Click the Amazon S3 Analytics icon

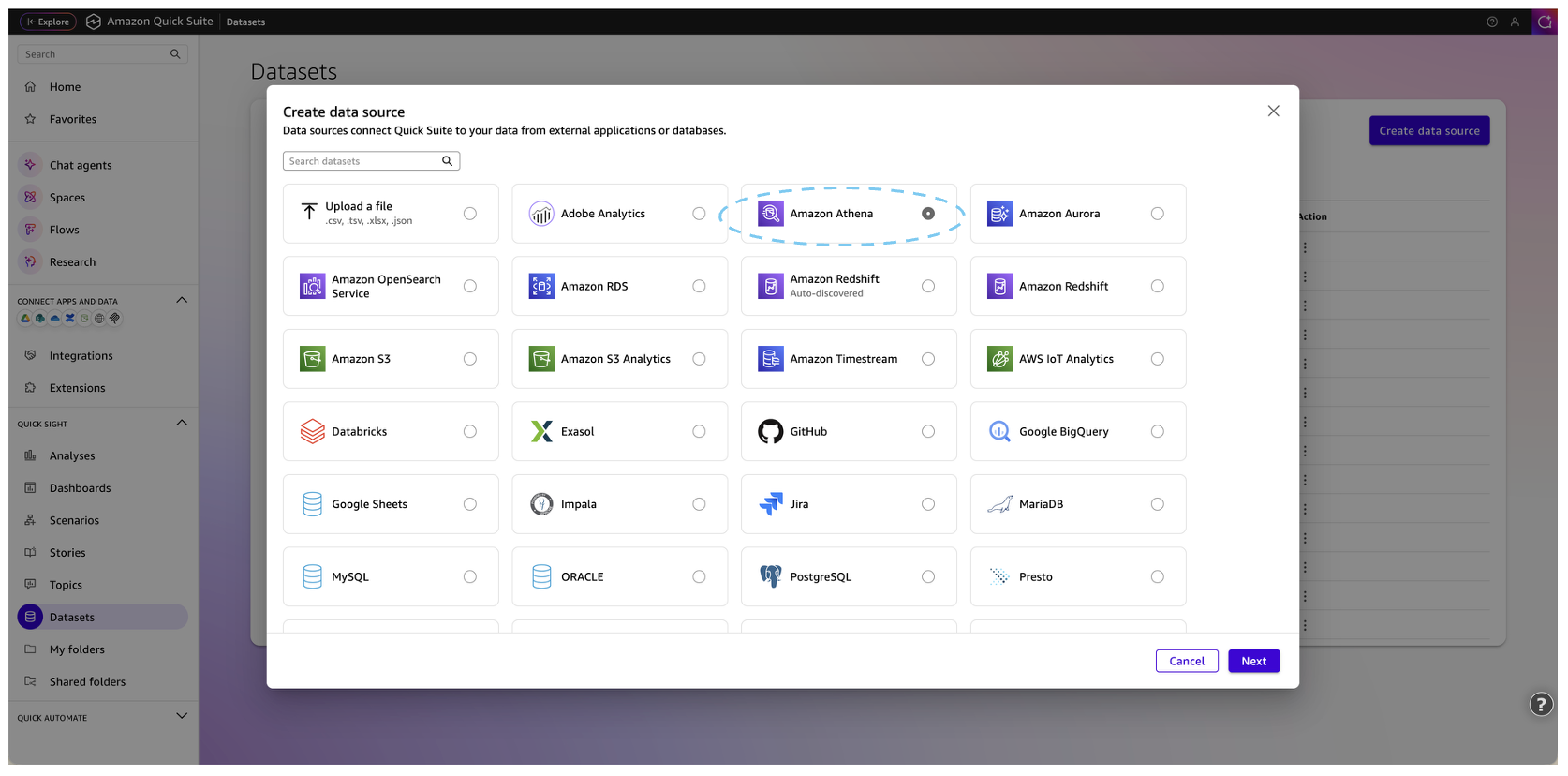[x=541, y=359]
